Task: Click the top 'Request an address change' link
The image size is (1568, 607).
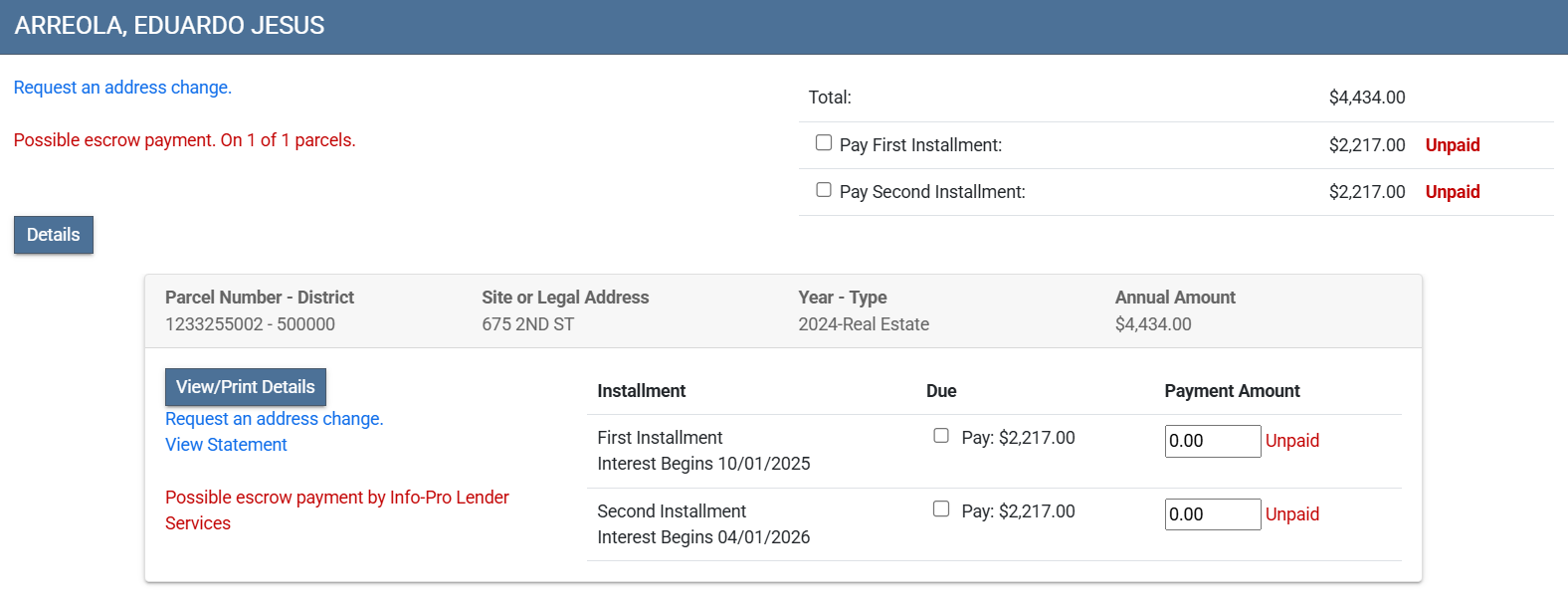Action: [x=122, y=88]
